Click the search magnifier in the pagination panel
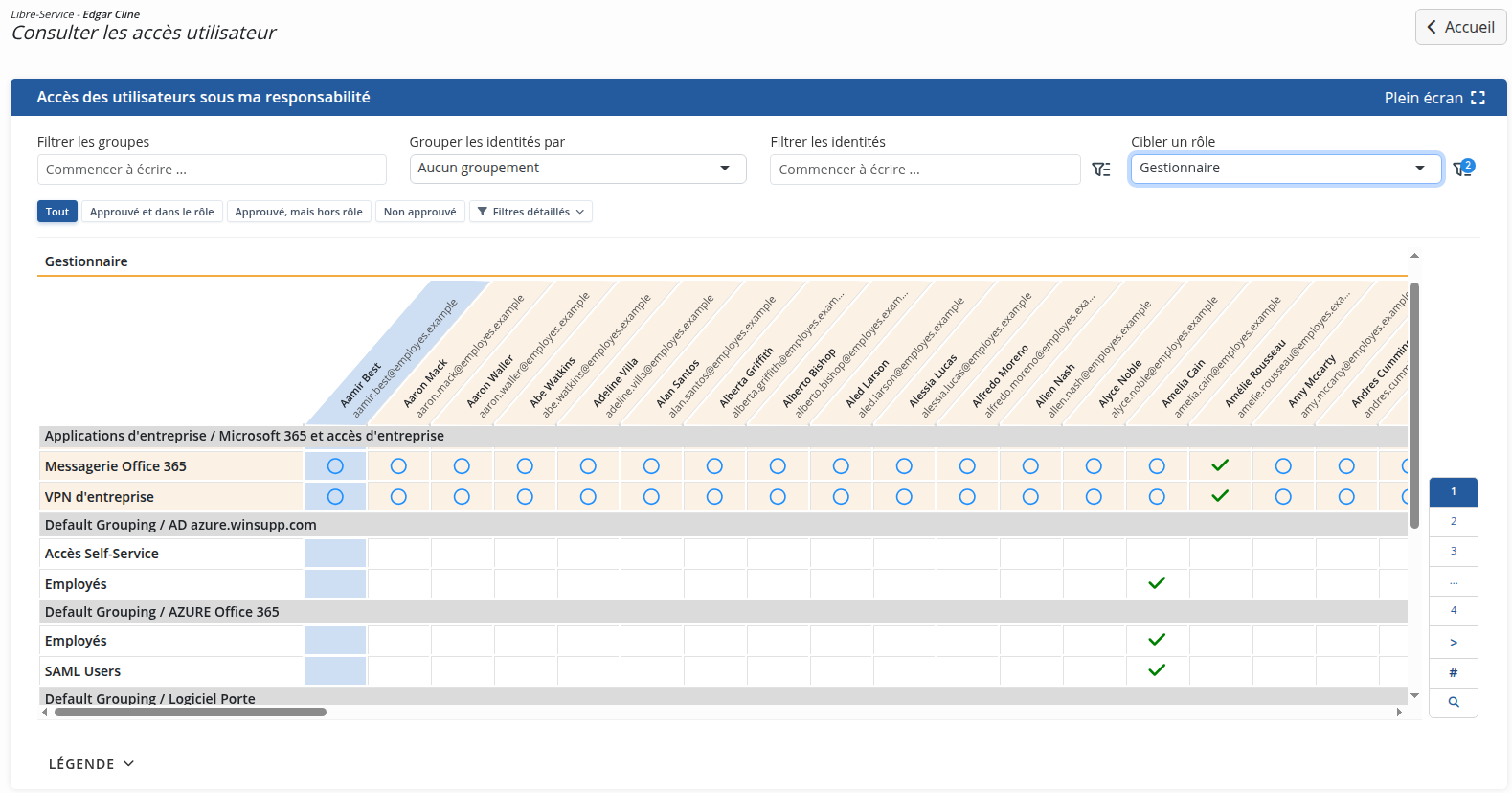1512x793 pixels. pyautogui.click(x=1454, y=702)
